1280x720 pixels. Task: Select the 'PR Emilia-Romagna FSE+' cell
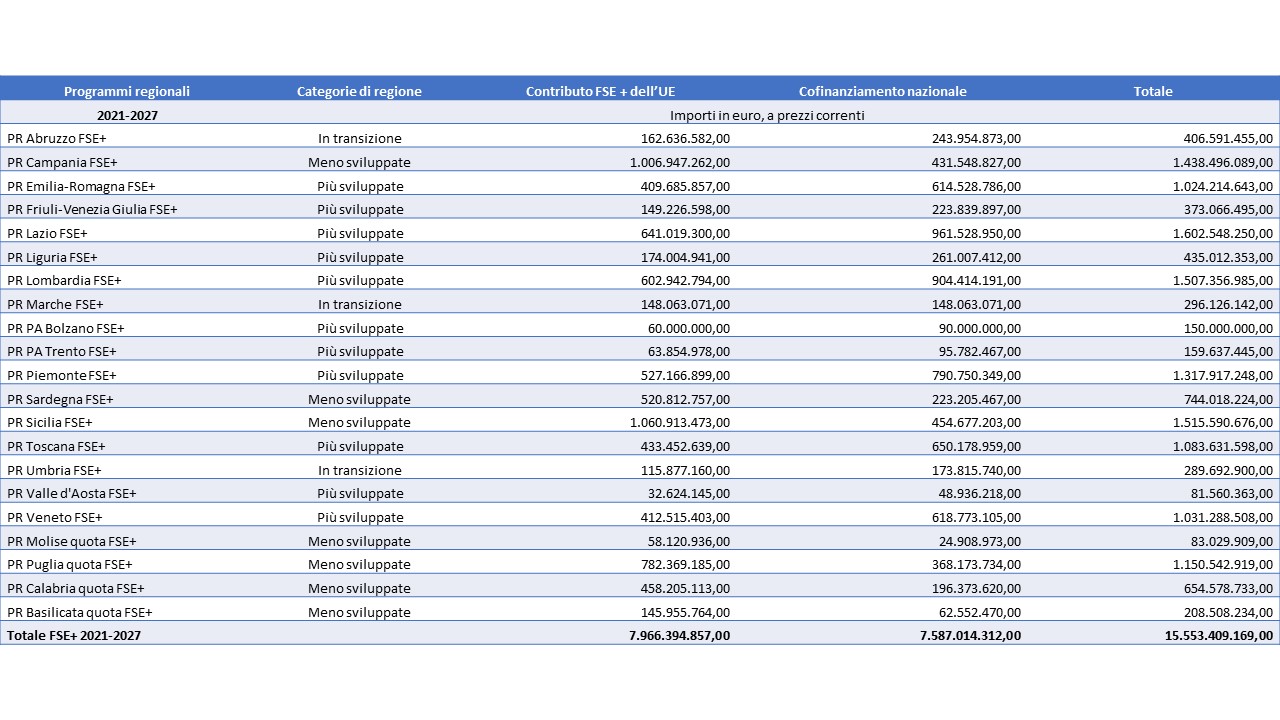tap(81, 186)
